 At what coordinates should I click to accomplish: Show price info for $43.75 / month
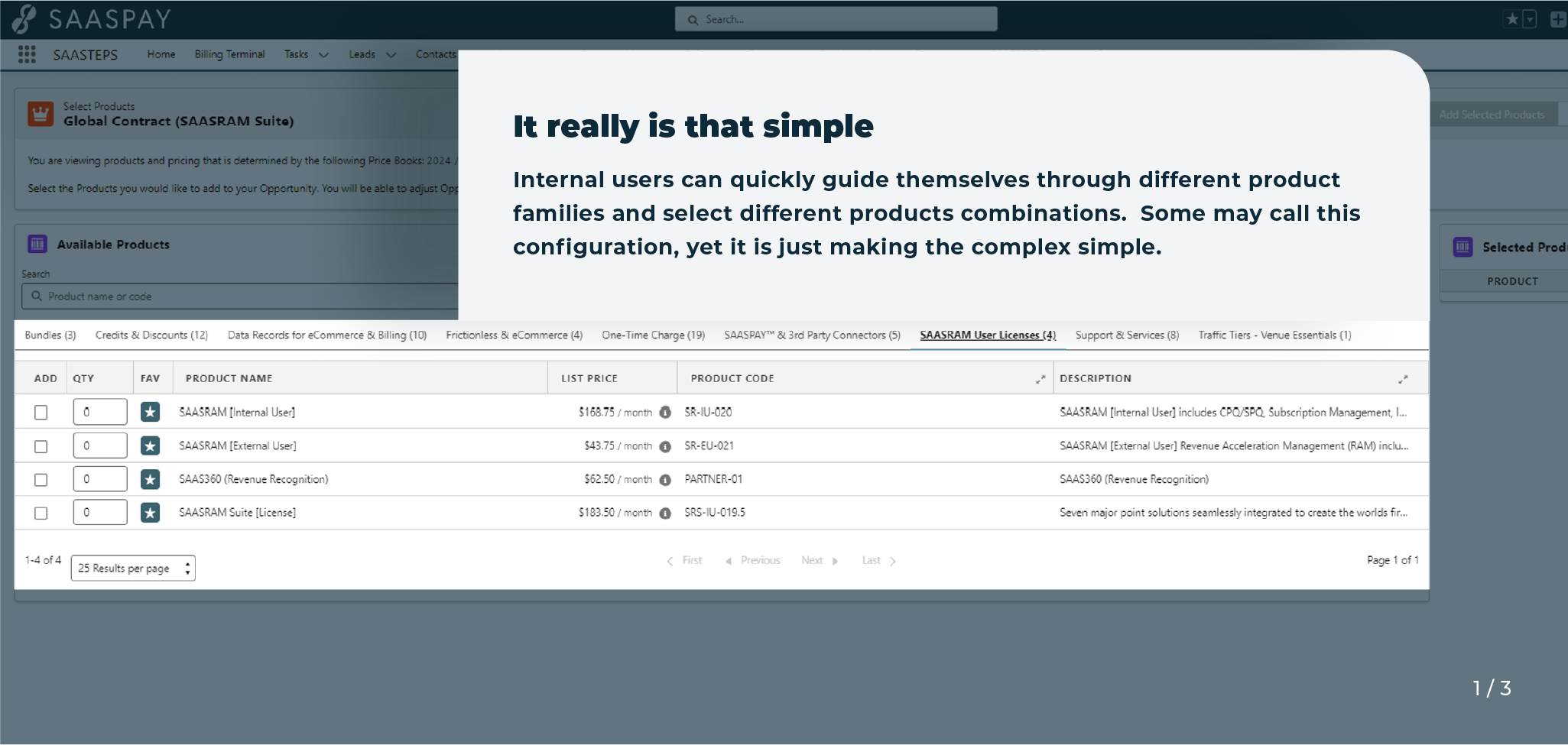tap(665, 446)
